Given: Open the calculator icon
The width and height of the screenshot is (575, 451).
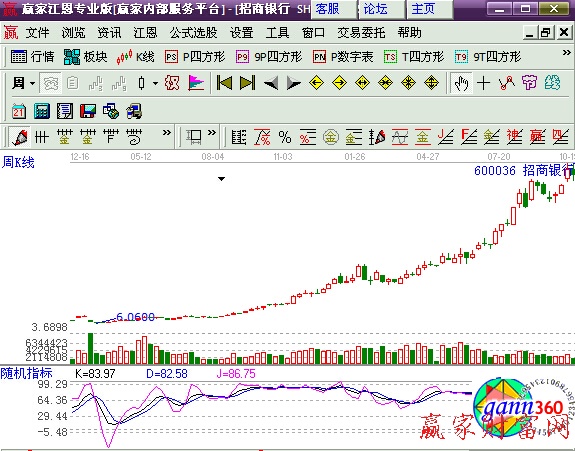Looking at the screenshot, I should tap(42, 111).
